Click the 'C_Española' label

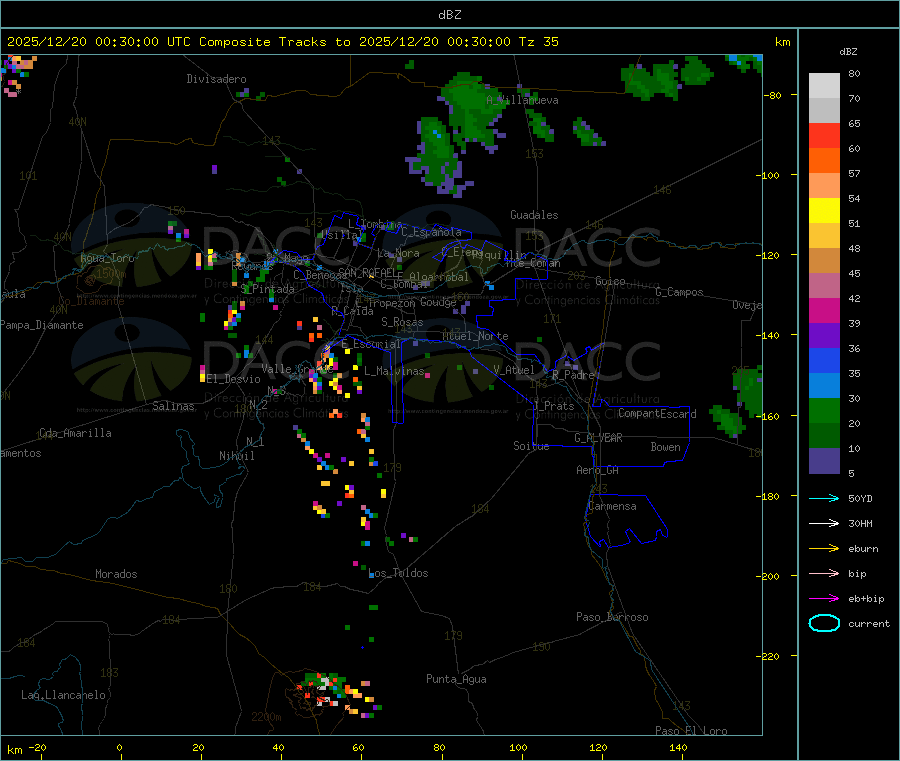coord(432,232)
